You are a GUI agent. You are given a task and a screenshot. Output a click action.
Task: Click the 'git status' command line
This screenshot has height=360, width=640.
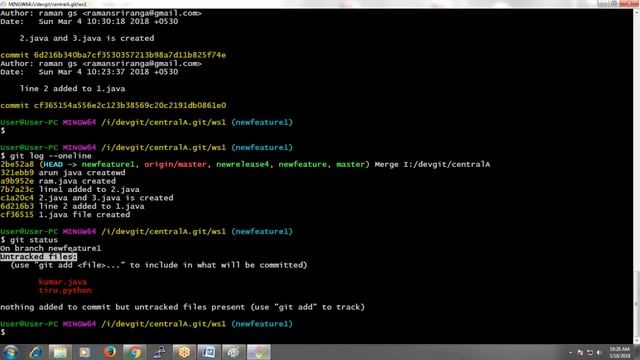pyautogui.click(x=29, y=240)
